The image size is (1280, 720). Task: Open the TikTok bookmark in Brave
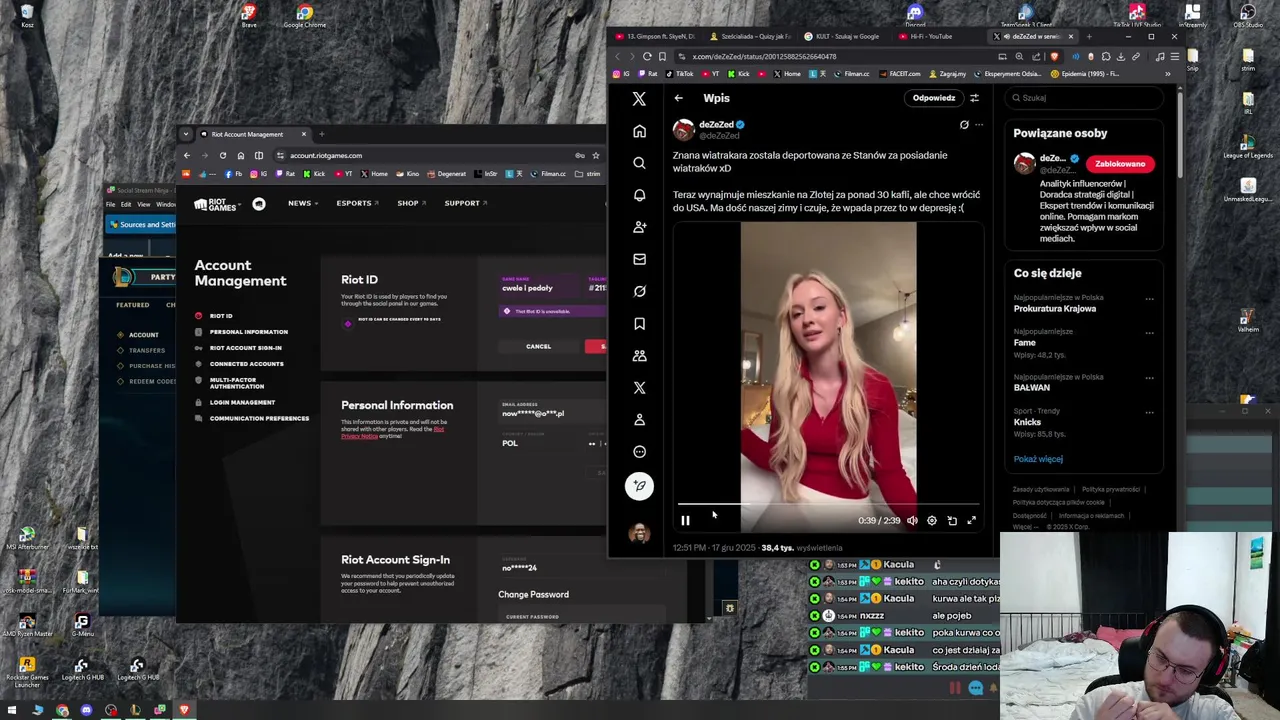(x=680, y=74)
